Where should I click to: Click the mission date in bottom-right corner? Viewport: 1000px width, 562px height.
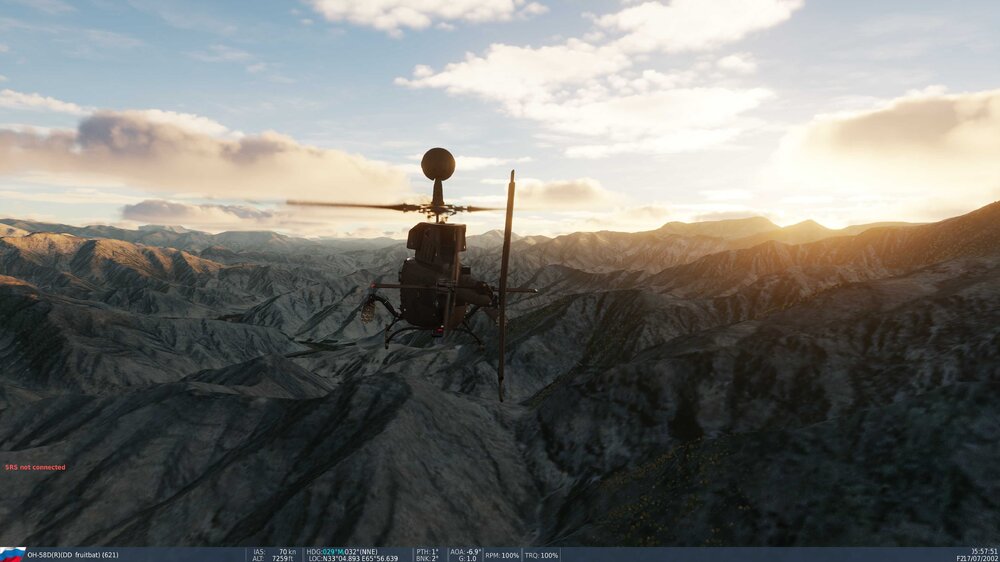point(976,558)
